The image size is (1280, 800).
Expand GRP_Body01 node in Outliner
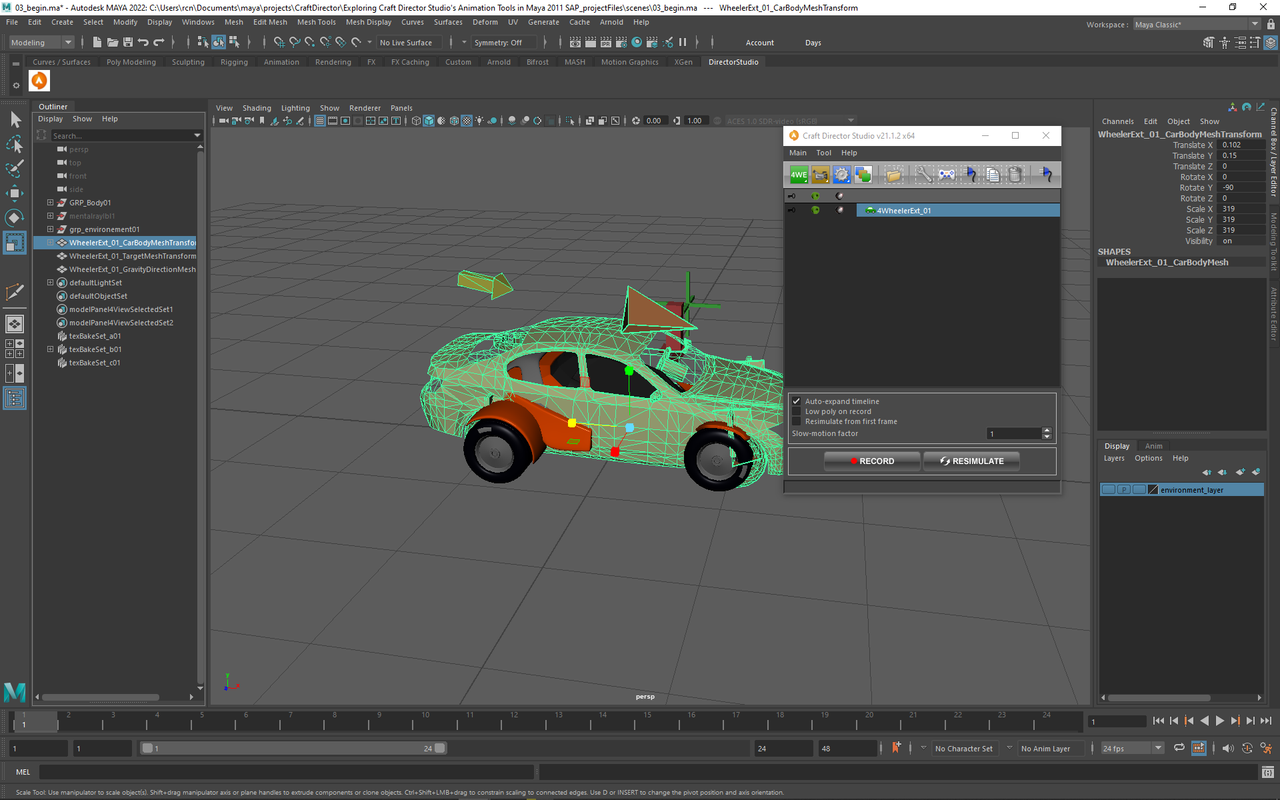point(50,203)
